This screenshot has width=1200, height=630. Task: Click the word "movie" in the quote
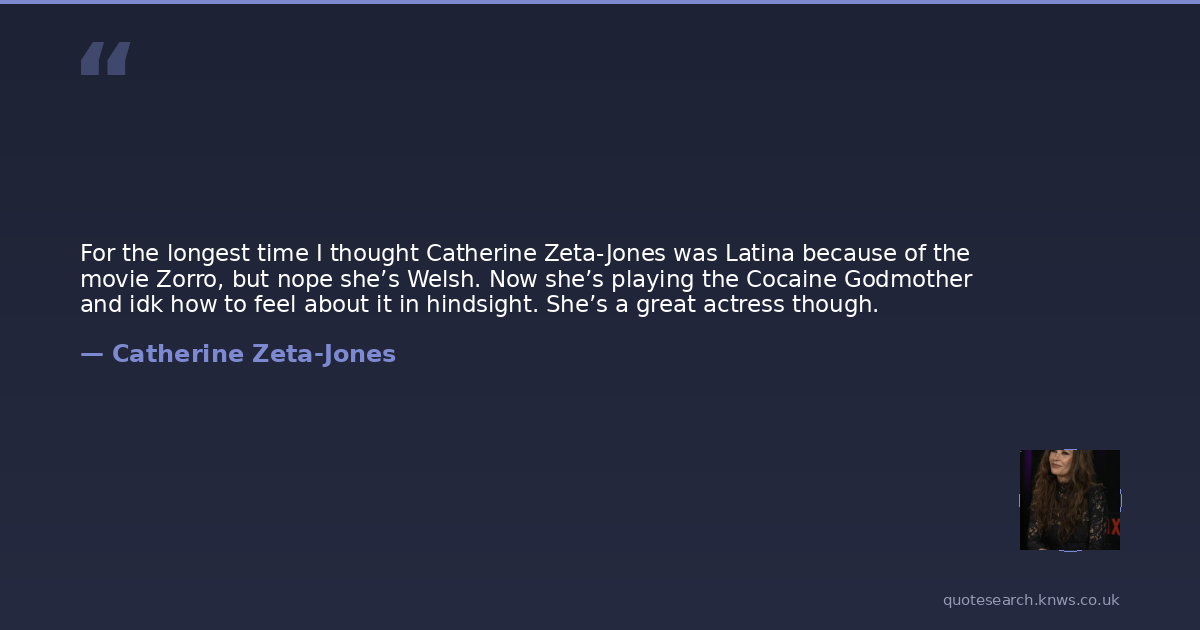pyautogui.click(x=113, y=279)
